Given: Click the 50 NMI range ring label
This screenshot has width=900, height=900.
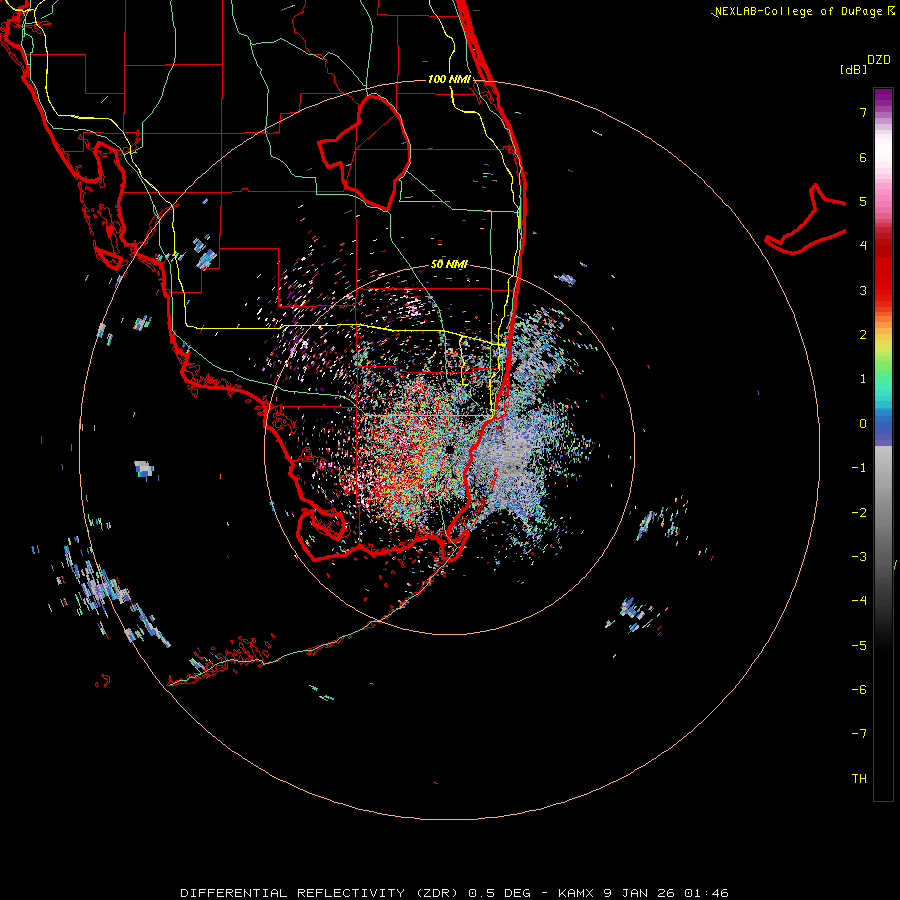Looking at the screenshot, I should (x=449, y=264).
